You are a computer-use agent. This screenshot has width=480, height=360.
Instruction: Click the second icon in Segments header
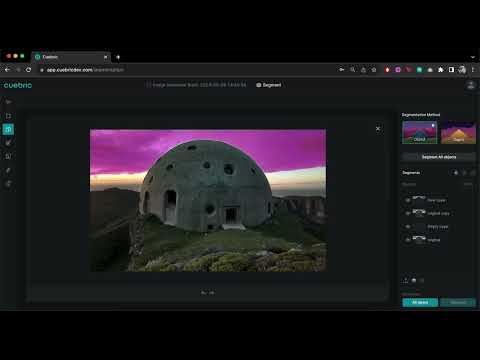464,173
